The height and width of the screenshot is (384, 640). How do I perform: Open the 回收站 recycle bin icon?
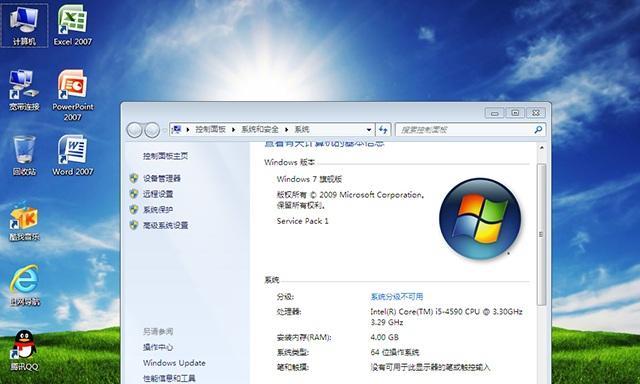point(24,155)
